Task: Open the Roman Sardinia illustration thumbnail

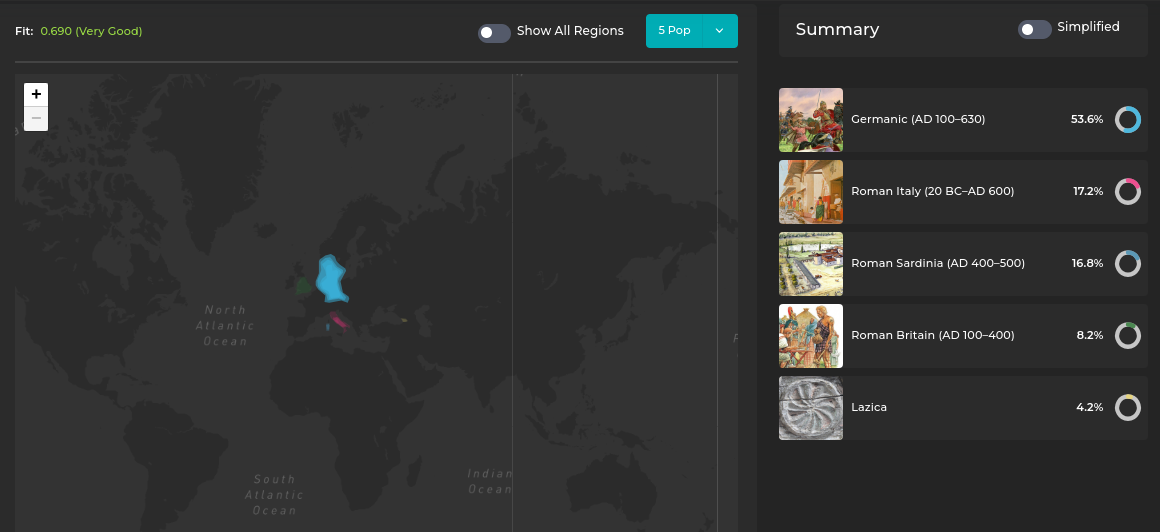Action: [x=811, y=263]
